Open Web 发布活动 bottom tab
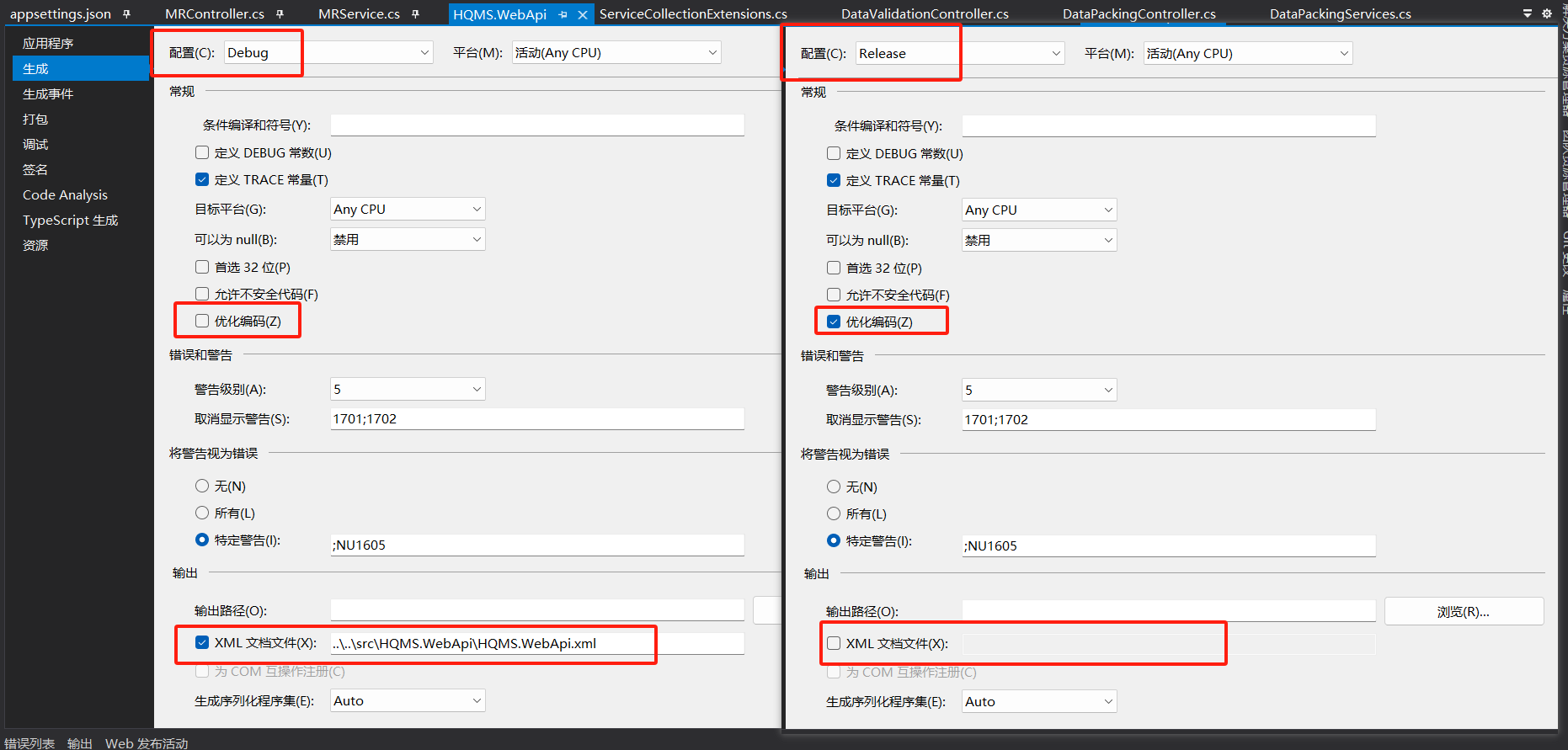This screenshot has width=1568, height=750. point(147,743)
